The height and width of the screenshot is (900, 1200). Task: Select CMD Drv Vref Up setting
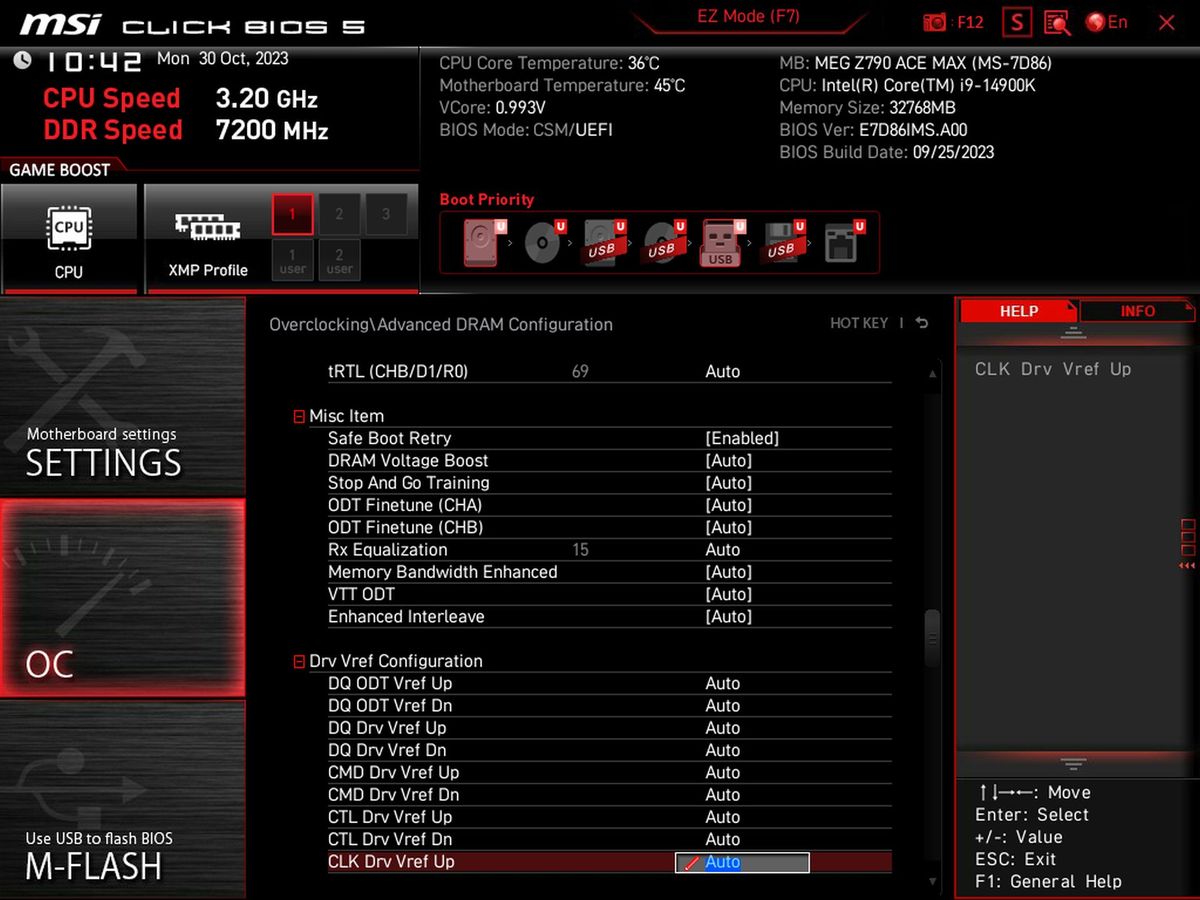[x=609, y=773]
